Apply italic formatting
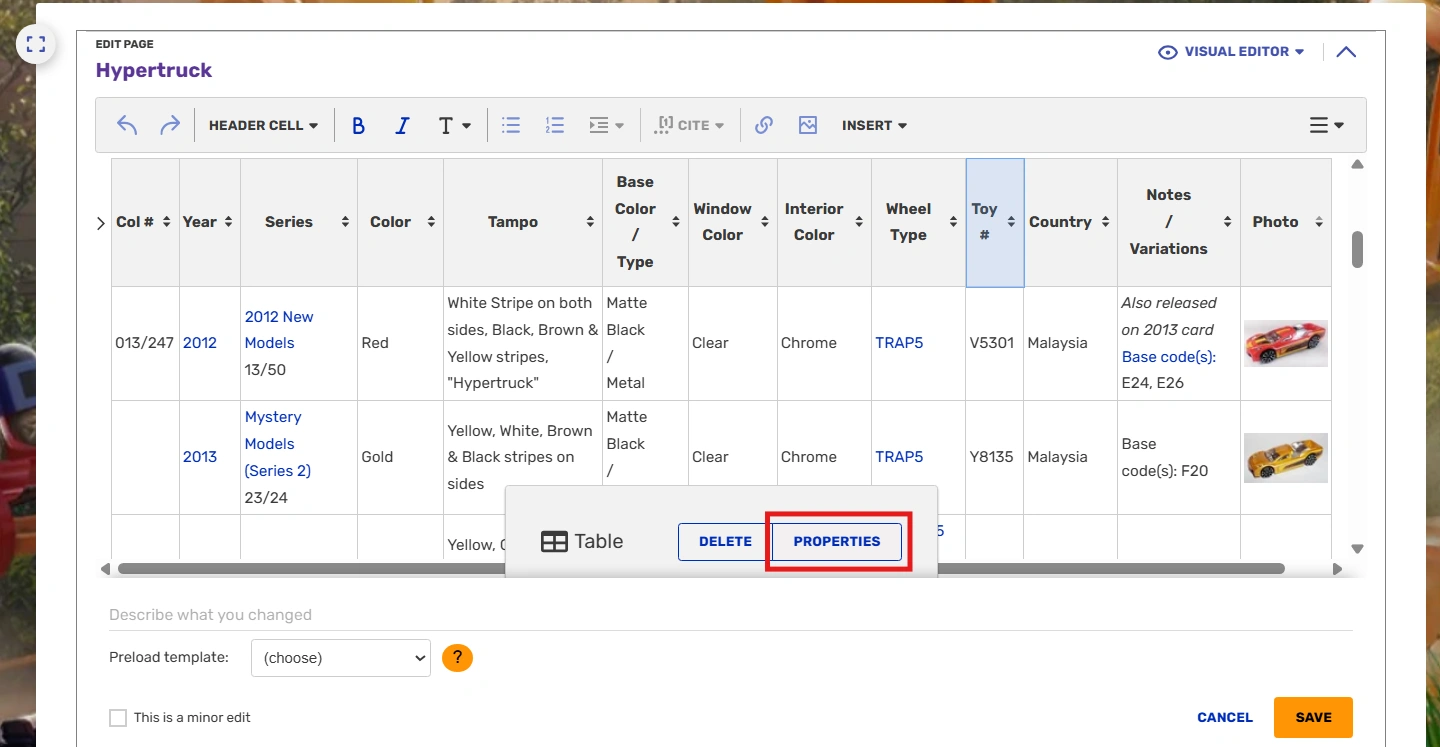The height and width of the screenshot is (747, 1440). (x=402, y=126)
